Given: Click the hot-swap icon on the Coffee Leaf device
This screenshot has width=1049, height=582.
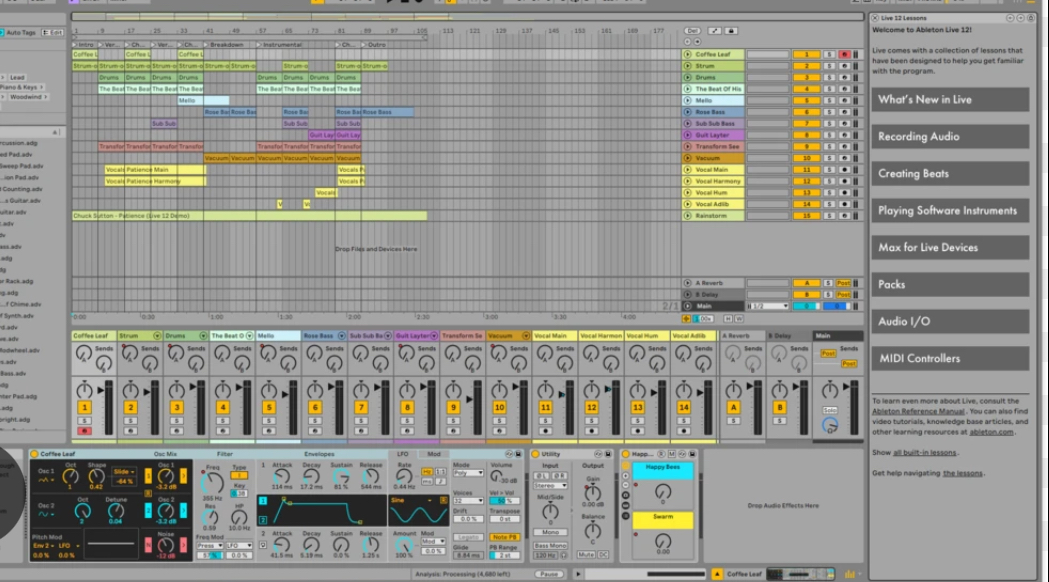Looking at the screenshot, I should 508,454.
